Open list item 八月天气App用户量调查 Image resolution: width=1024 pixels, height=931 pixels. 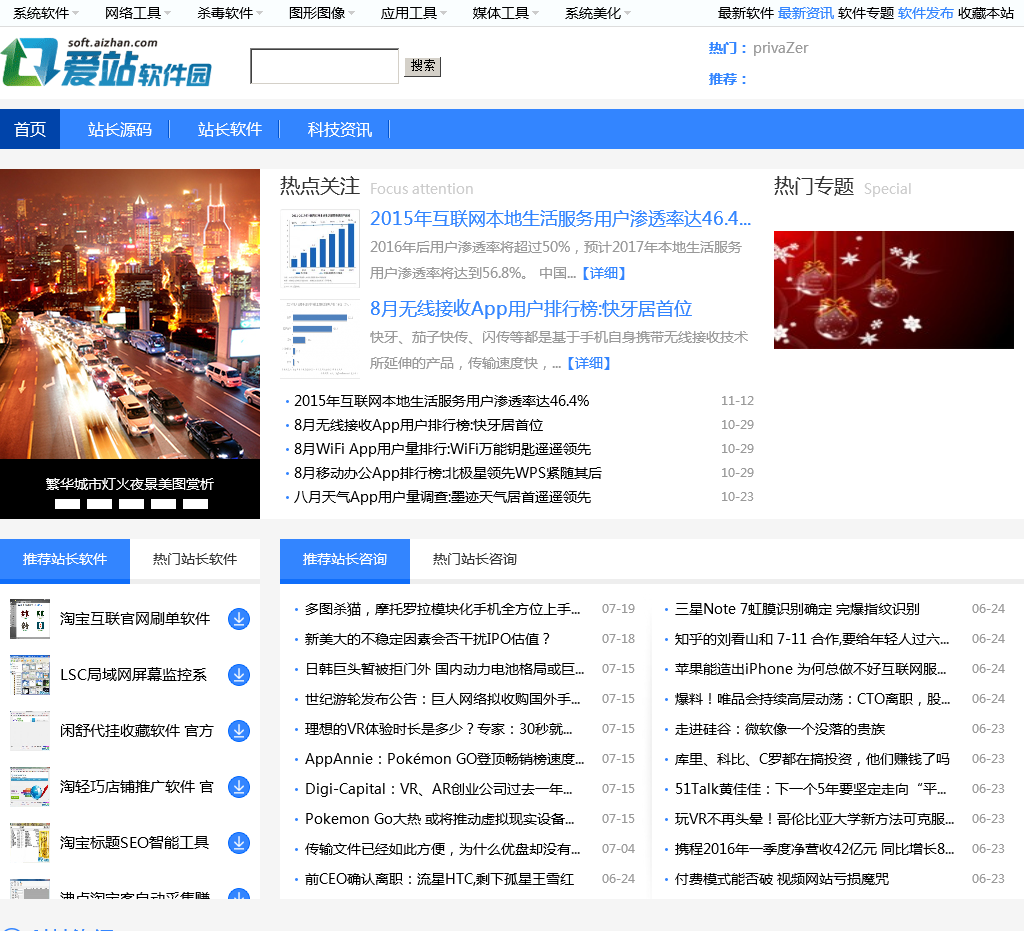[x=442, y=497]
